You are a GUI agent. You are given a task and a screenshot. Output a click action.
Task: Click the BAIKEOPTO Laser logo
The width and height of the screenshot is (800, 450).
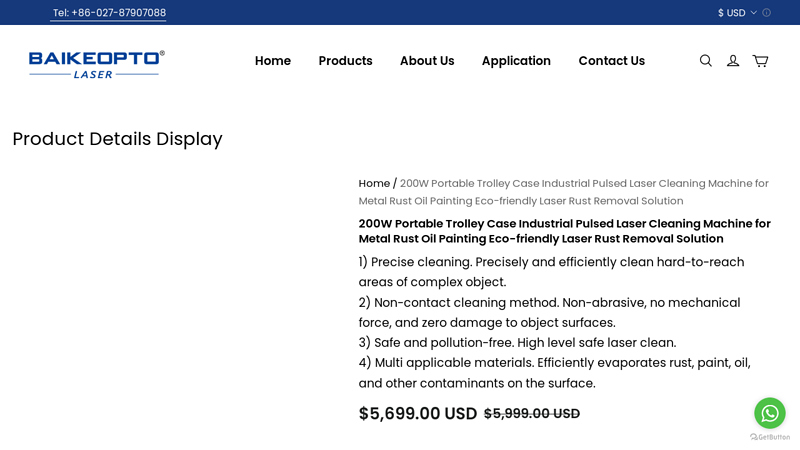tap(96, 63)
